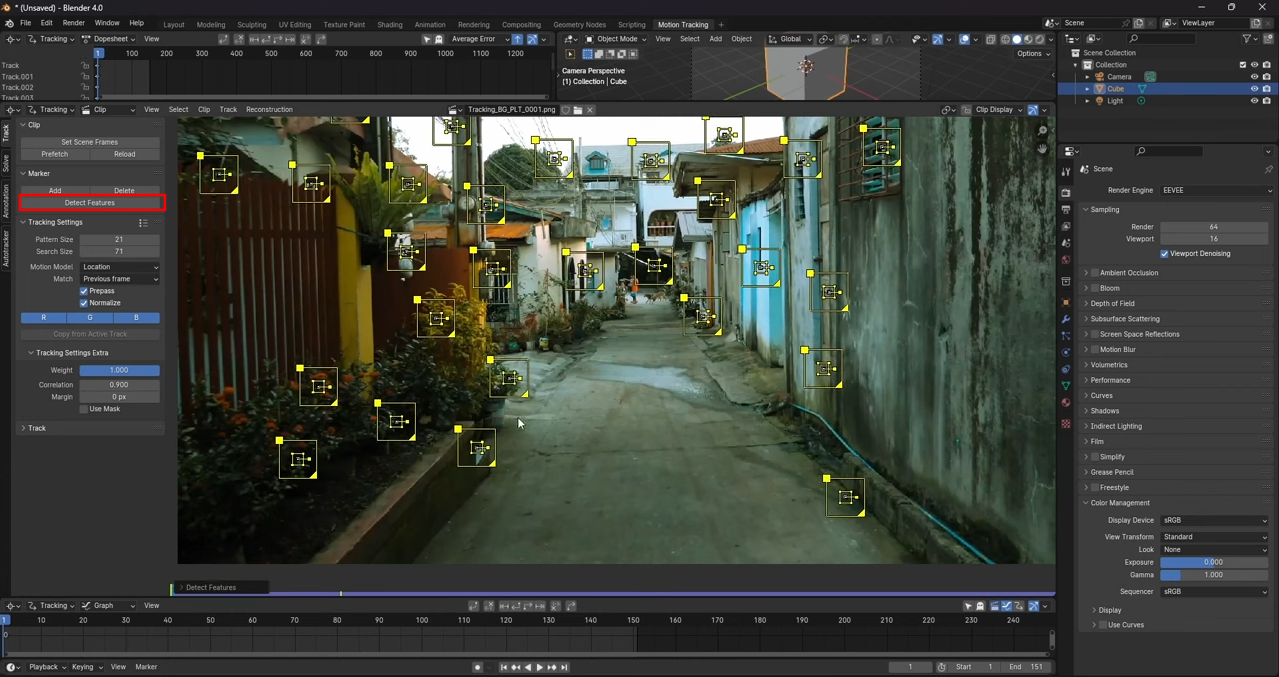Enable the Bloom checkbox
Viewport: 1279px width, 677px height.
coord(1095,288)
